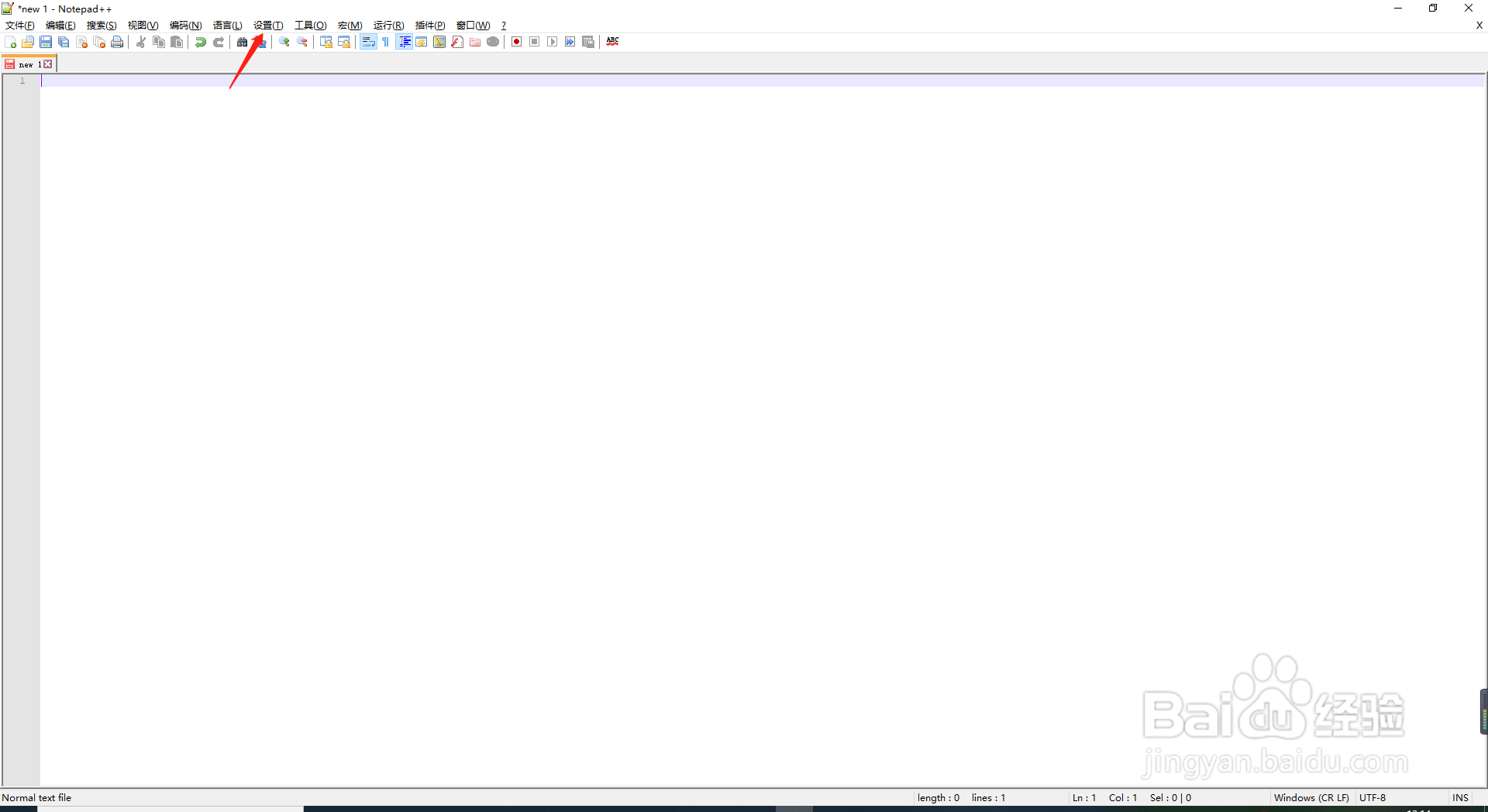Screen dimensions: 1488x812
Task: Toggle show all characters pilcrow icon
Action: pos(386,42)
